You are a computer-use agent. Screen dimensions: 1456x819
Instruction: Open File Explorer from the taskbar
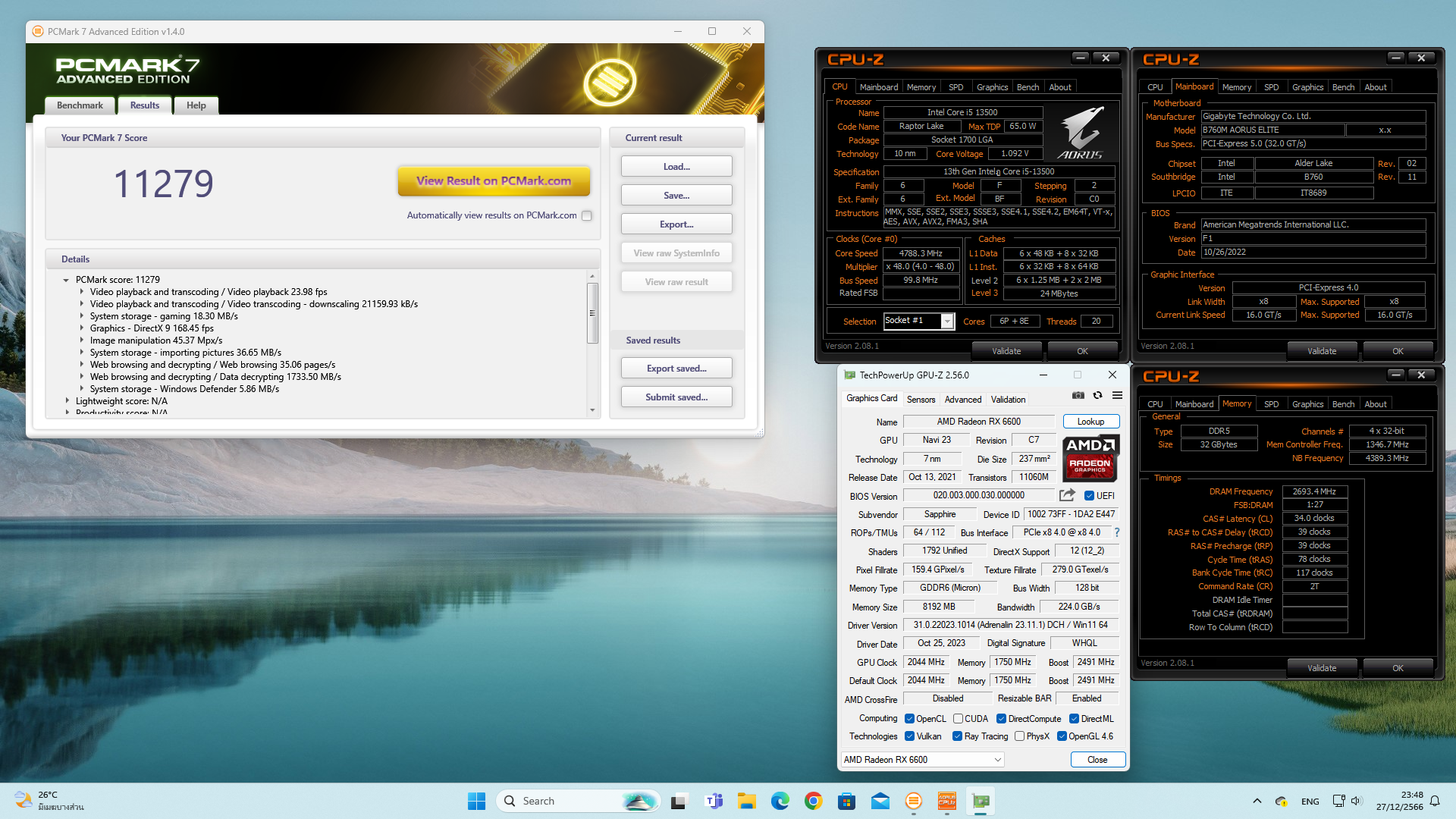[747, 801]
